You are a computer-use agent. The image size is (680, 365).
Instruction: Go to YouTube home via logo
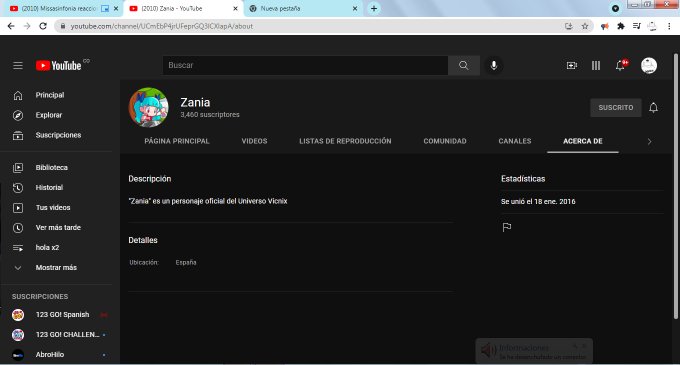pyautogui.click(x=59, y=65)
